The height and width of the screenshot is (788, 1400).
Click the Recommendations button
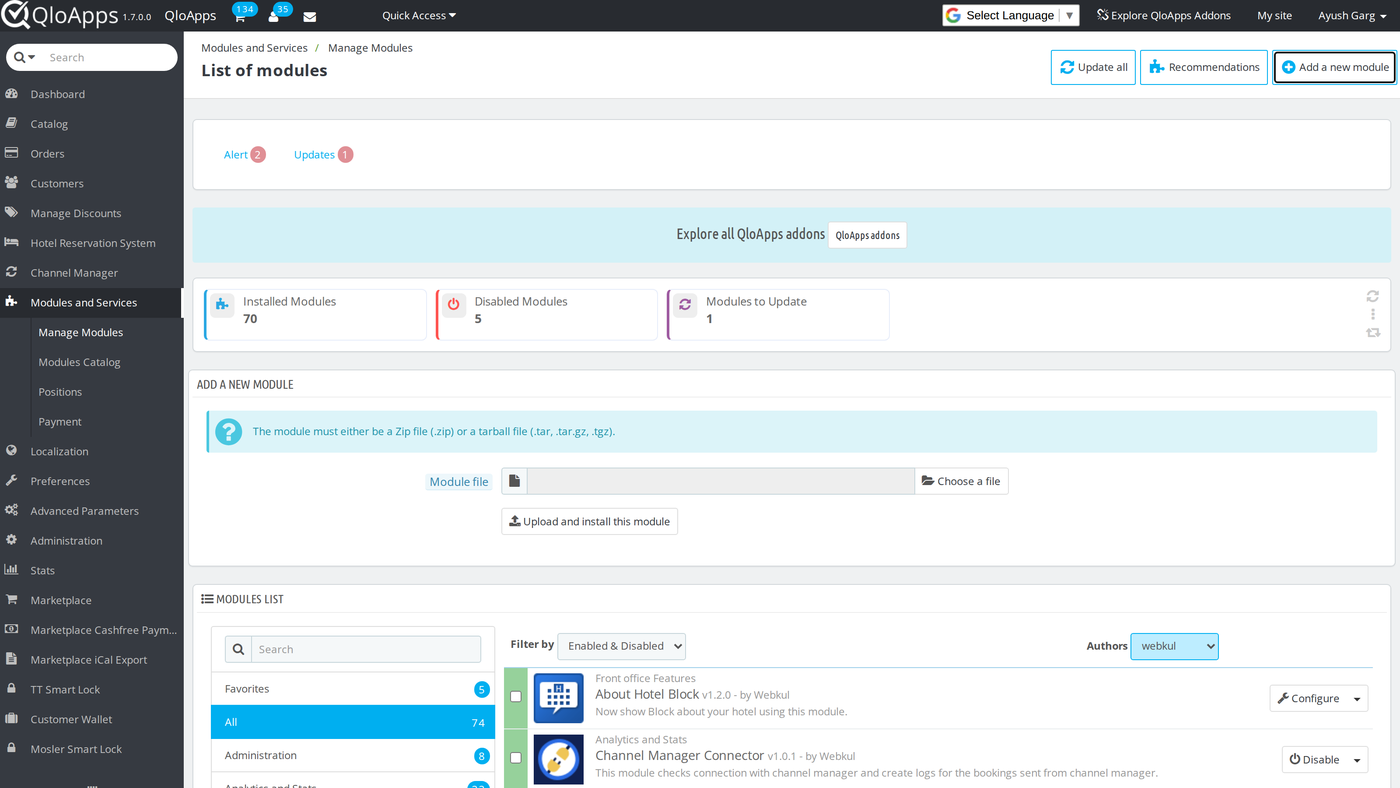coord(1204,67)
